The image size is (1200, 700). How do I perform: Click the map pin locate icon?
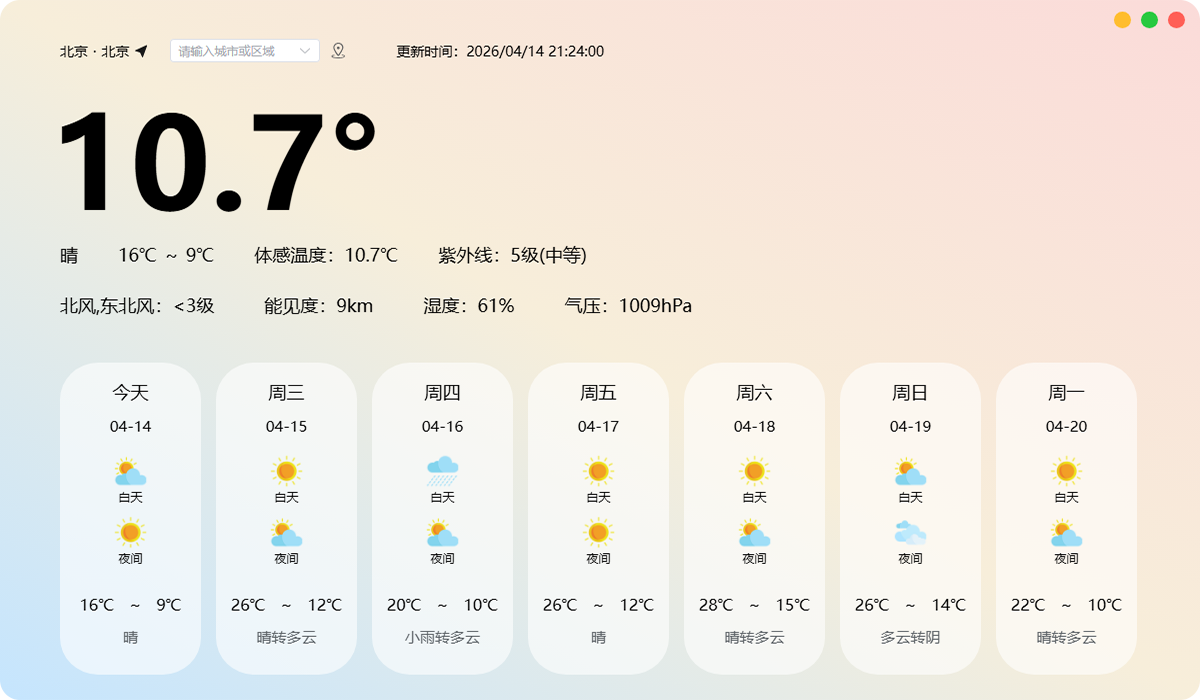pos(338,50)
